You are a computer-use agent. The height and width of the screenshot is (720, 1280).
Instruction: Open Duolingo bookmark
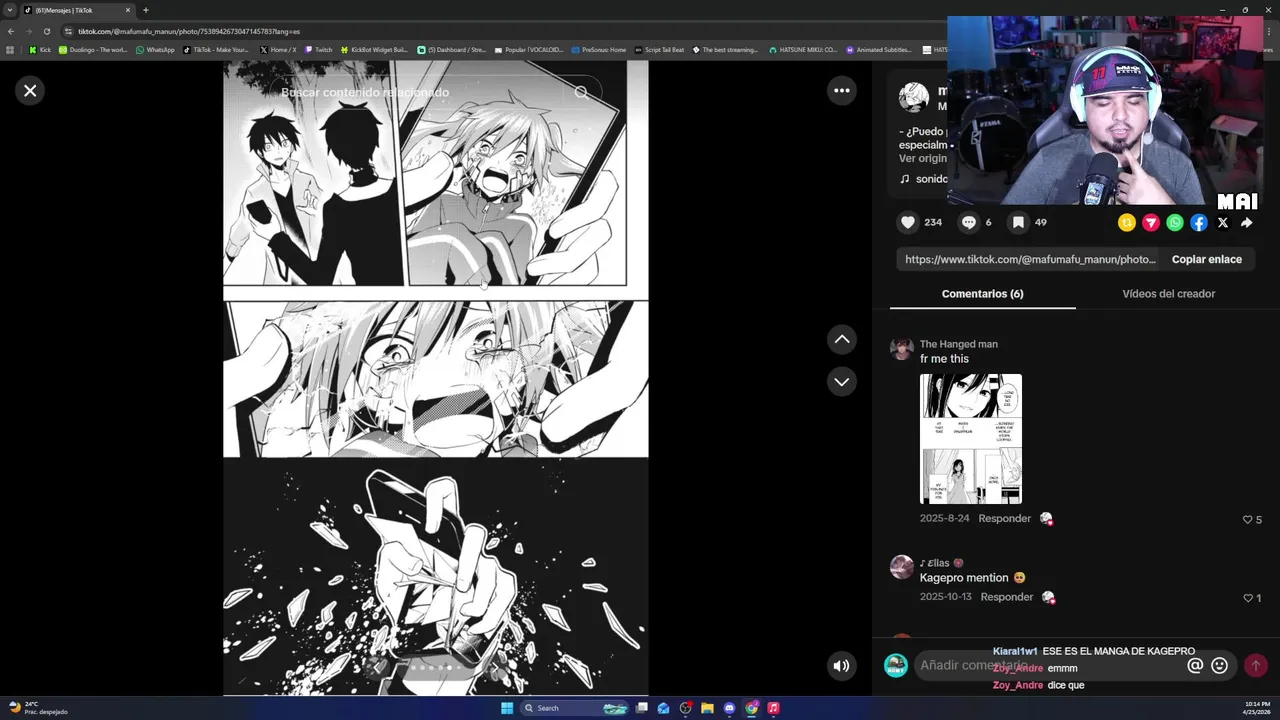pyautogui.click(x=93, y=50)
